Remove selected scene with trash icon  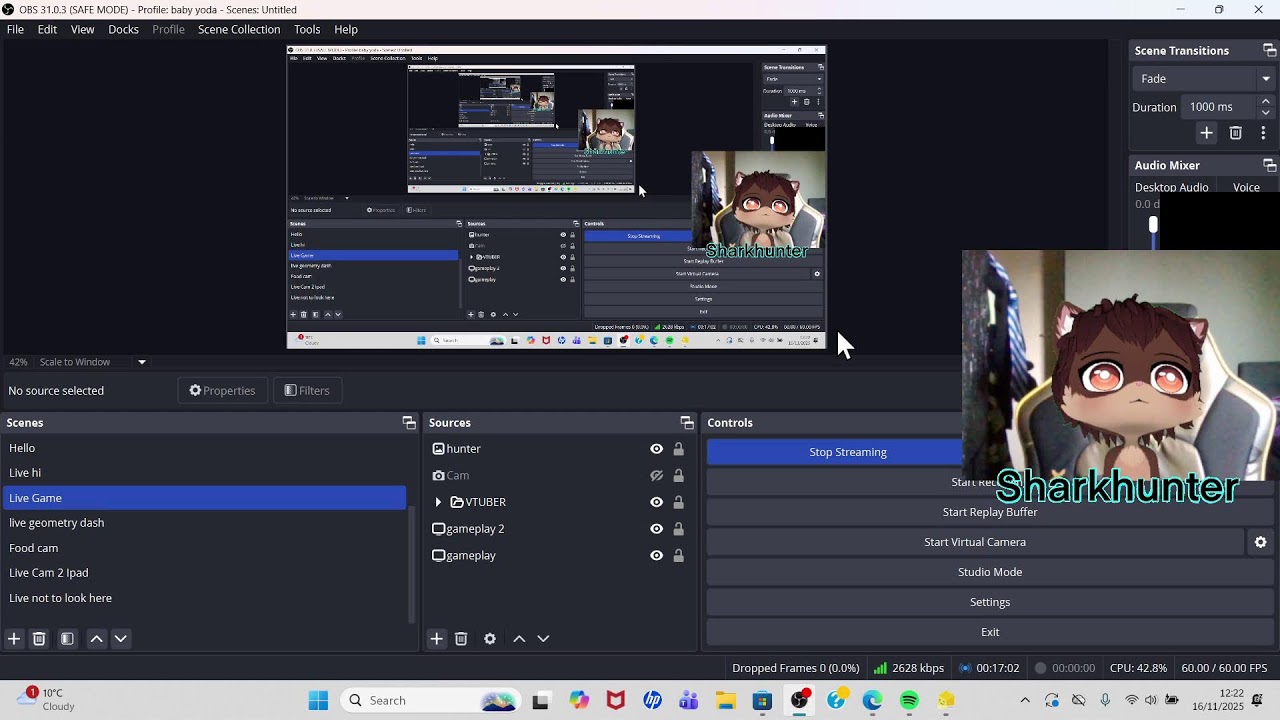39,638
